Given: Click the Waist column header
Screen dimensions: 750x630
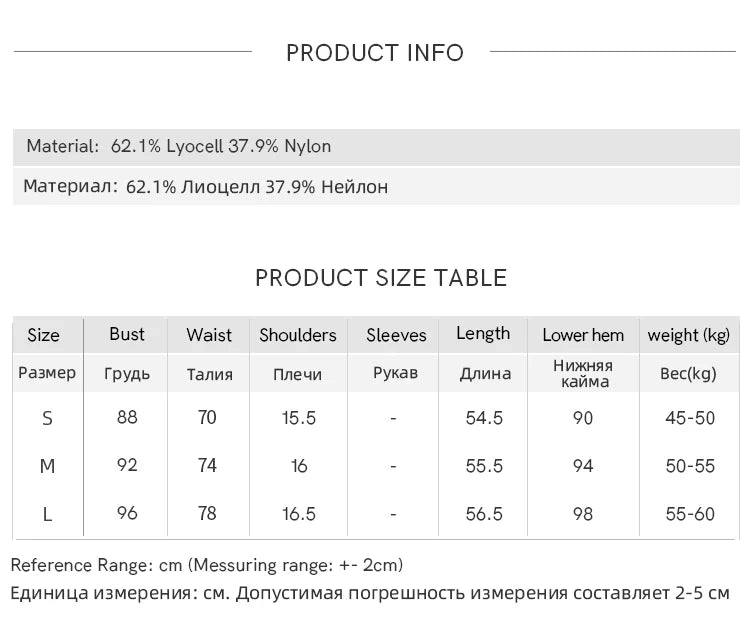Looking at the screenshot, I should (209, 335).
